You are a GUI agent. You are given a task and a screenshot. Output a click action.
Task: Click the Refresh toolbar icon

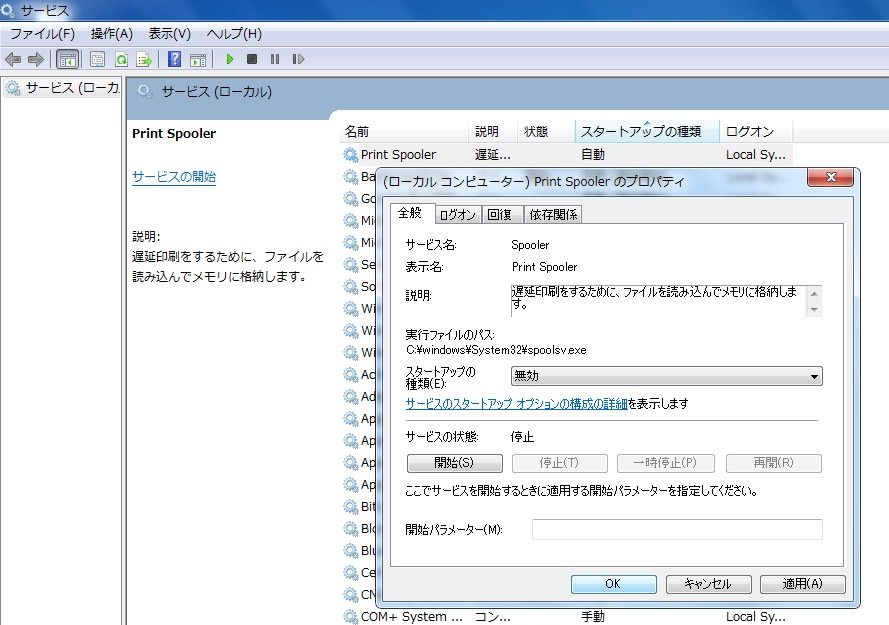tap(121, 59)
